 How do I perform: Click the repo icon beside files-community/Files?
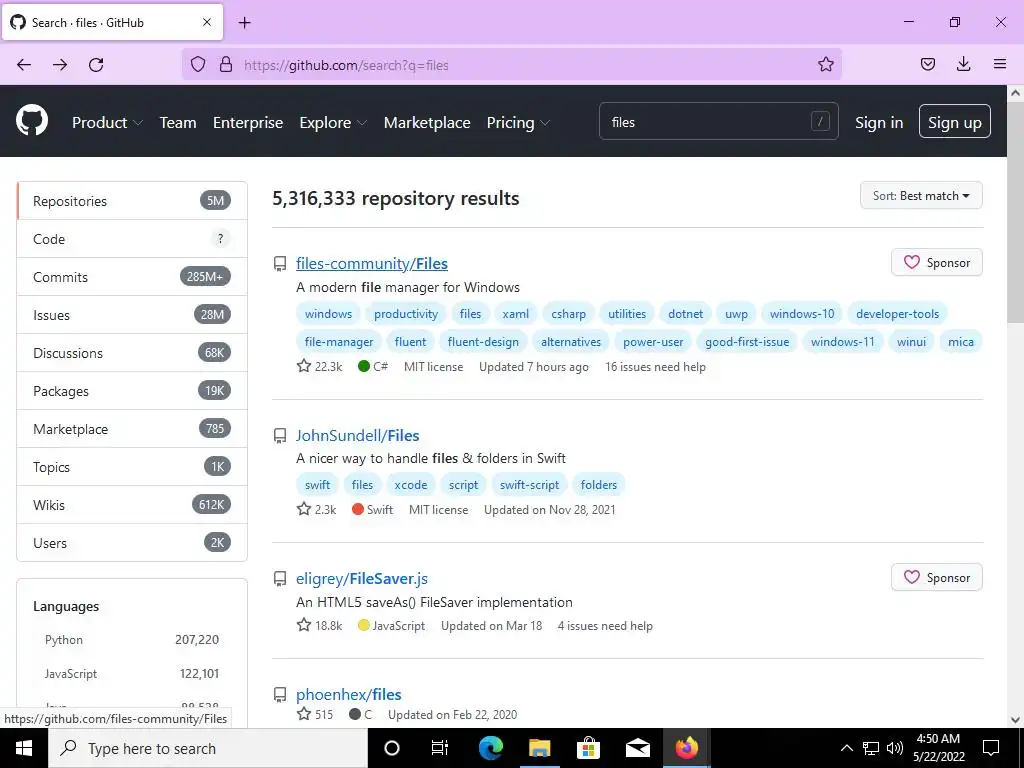pyautogui.click(x=280, y=264)
